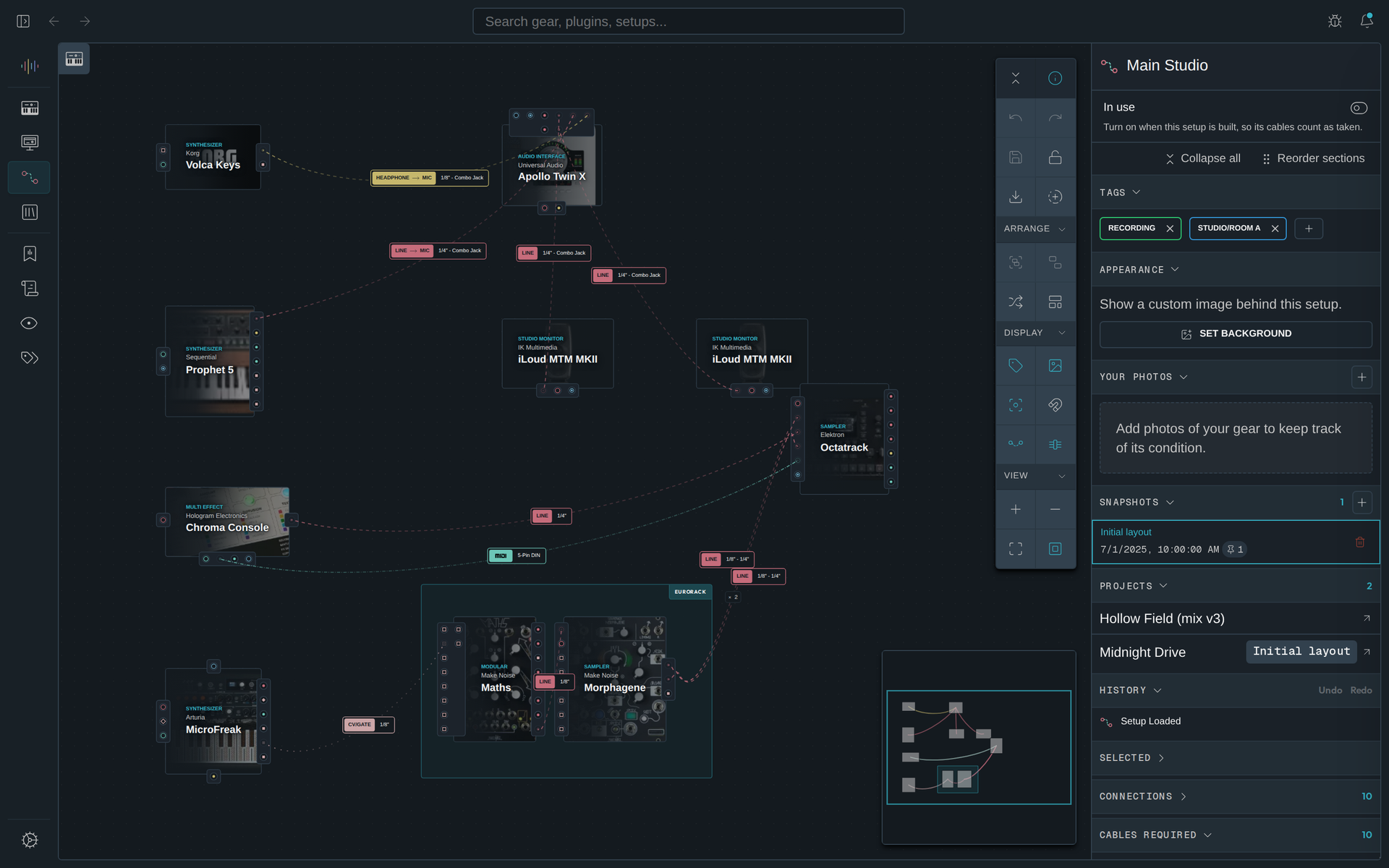
Task: Open the eye watchlist sidebar icon
Action: 30,323
